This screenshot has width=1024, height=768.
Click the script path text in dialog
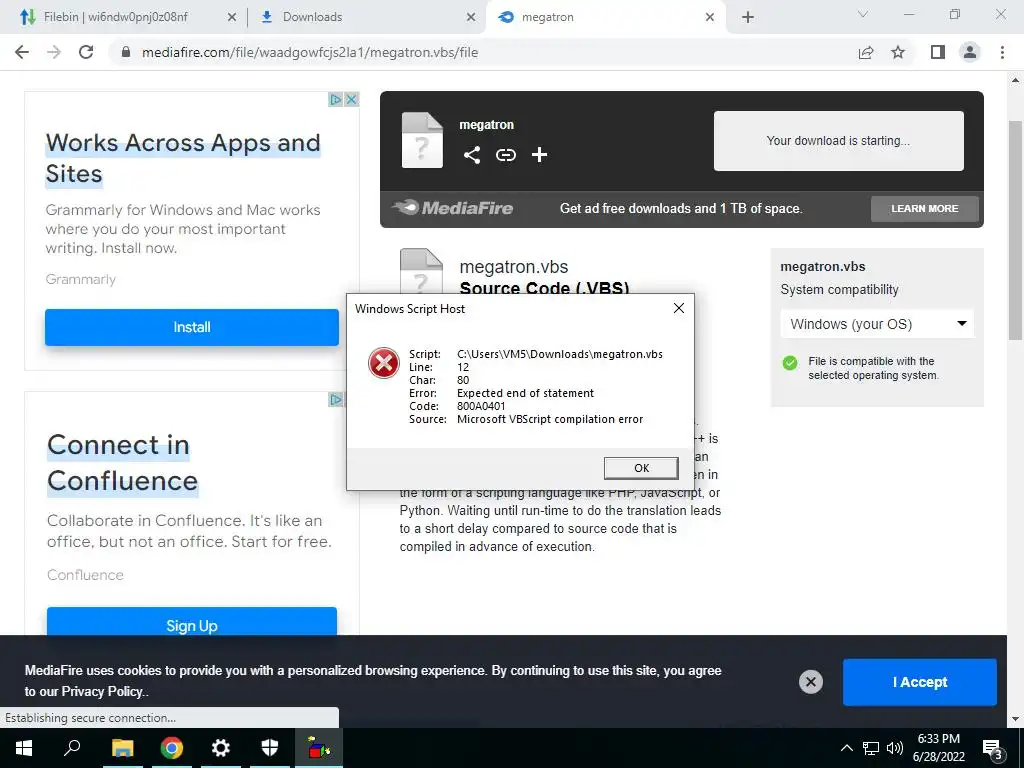tap(560, 354)
